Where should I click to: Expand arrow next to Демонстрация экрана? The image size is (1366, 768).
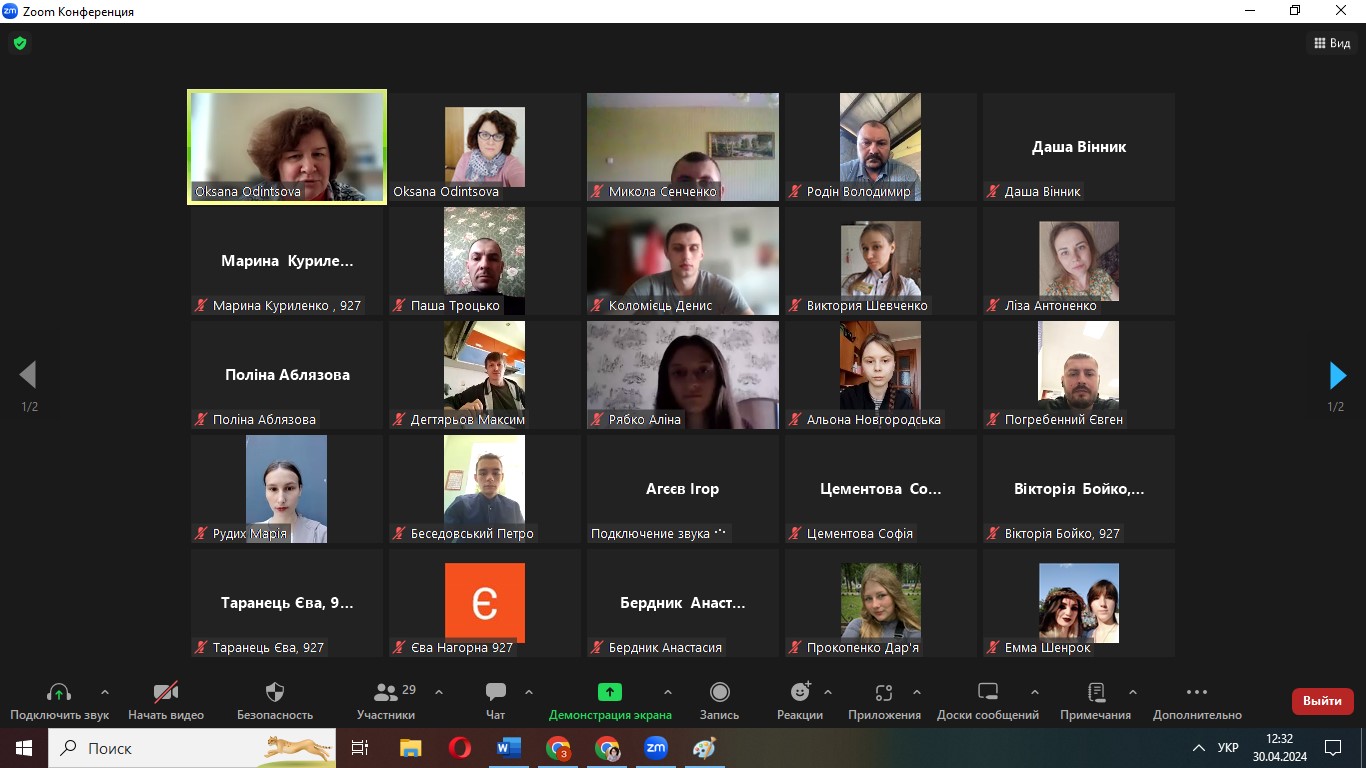pyautogui.click(x=668, y=692)
